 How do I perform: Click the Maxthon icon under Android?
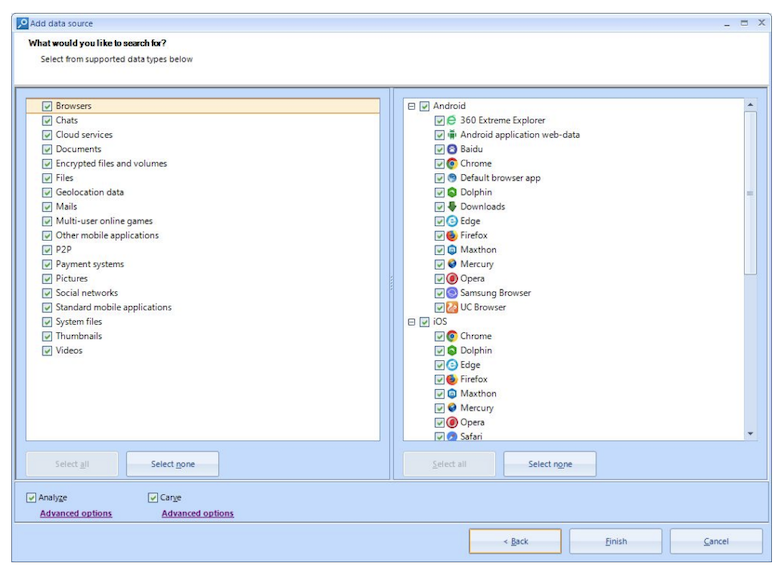pos(452,250)
